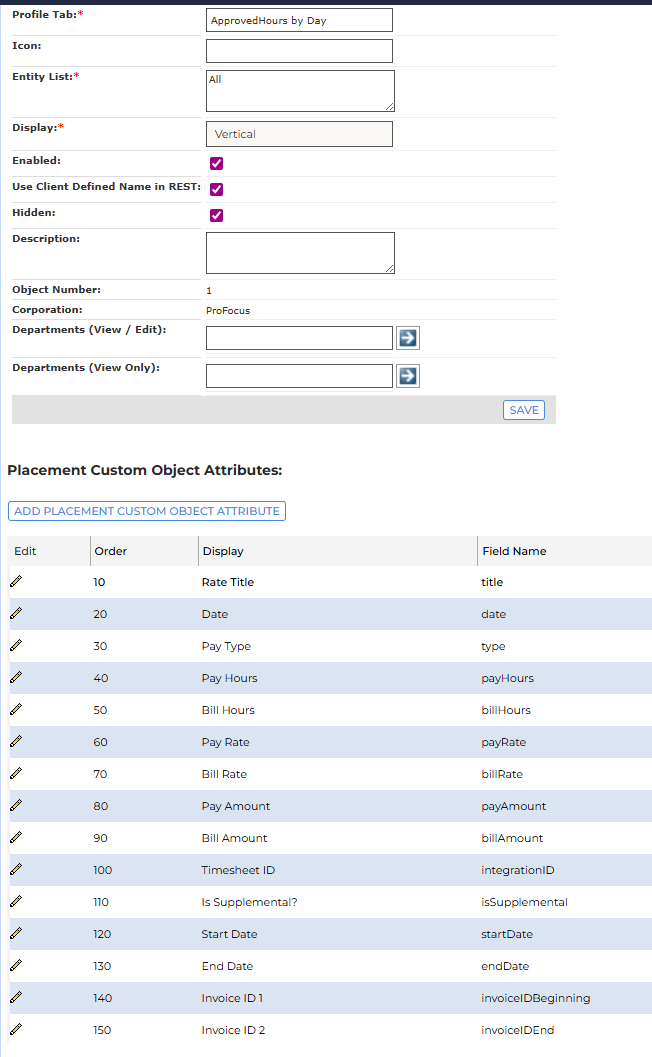The height and width of the screenshot is (1057, 652).
Task: Click pencil icon beside Pay Amount
Action: click(x=16, y=805)
